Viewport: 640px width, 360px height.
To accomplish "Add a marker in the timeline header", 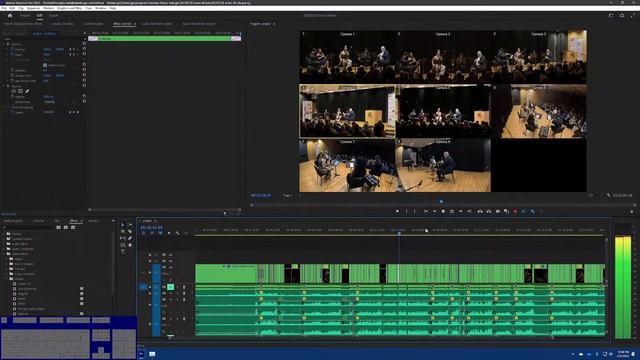I will [169, 233].
